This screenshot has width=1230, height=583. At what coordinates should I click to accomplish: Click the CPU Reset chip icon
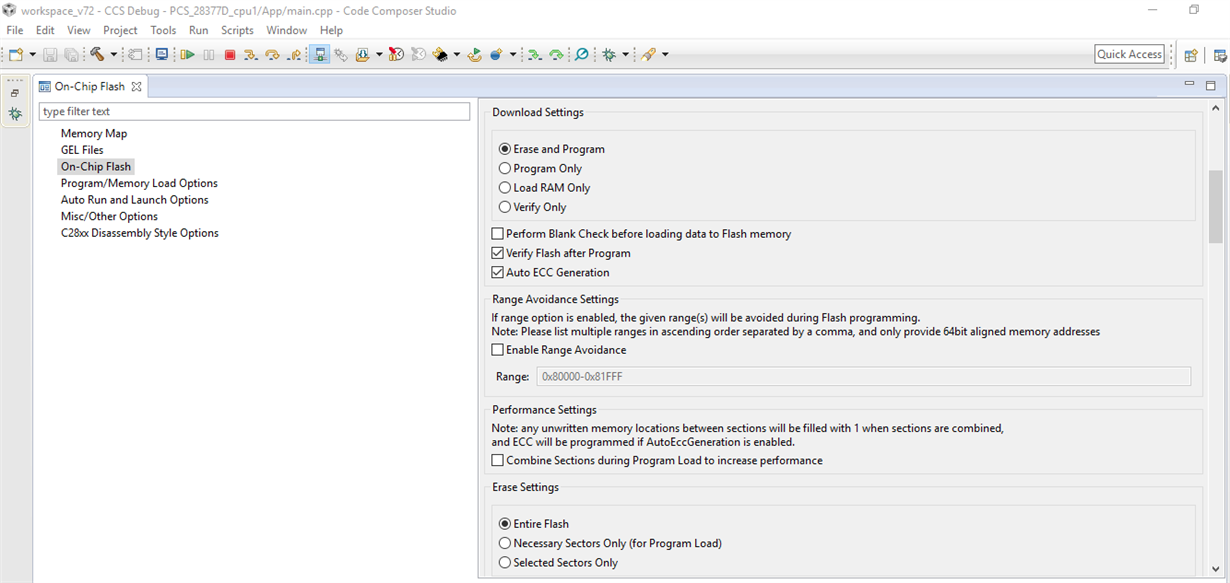[x=440, y=55]
